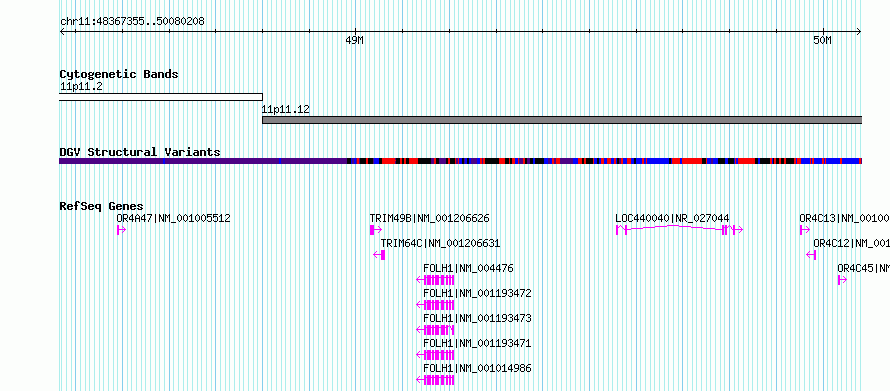Open the TRIM49B|NM_001206626 label

pyautogui.click(x=430, y=218)
